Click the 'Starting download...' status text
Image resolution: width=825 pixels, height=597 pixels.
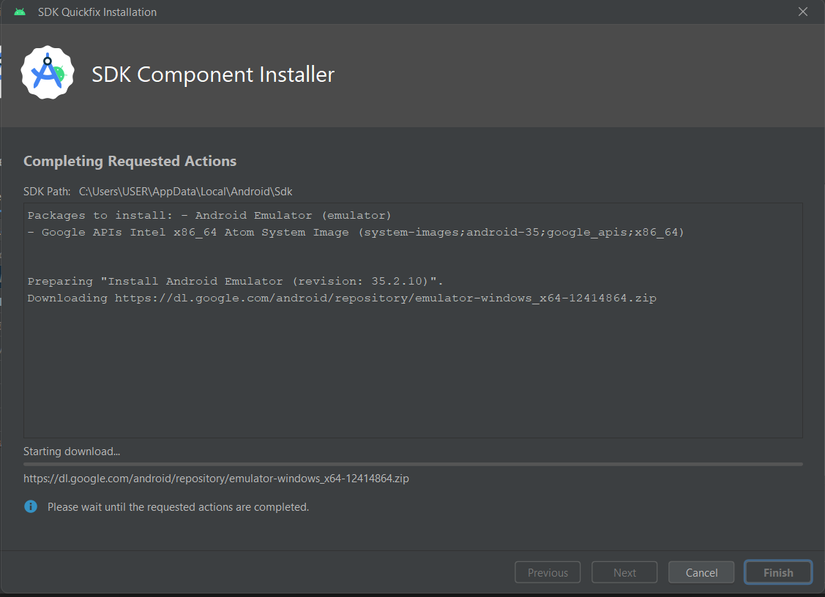pyautogui.click(x=70, y=451)
